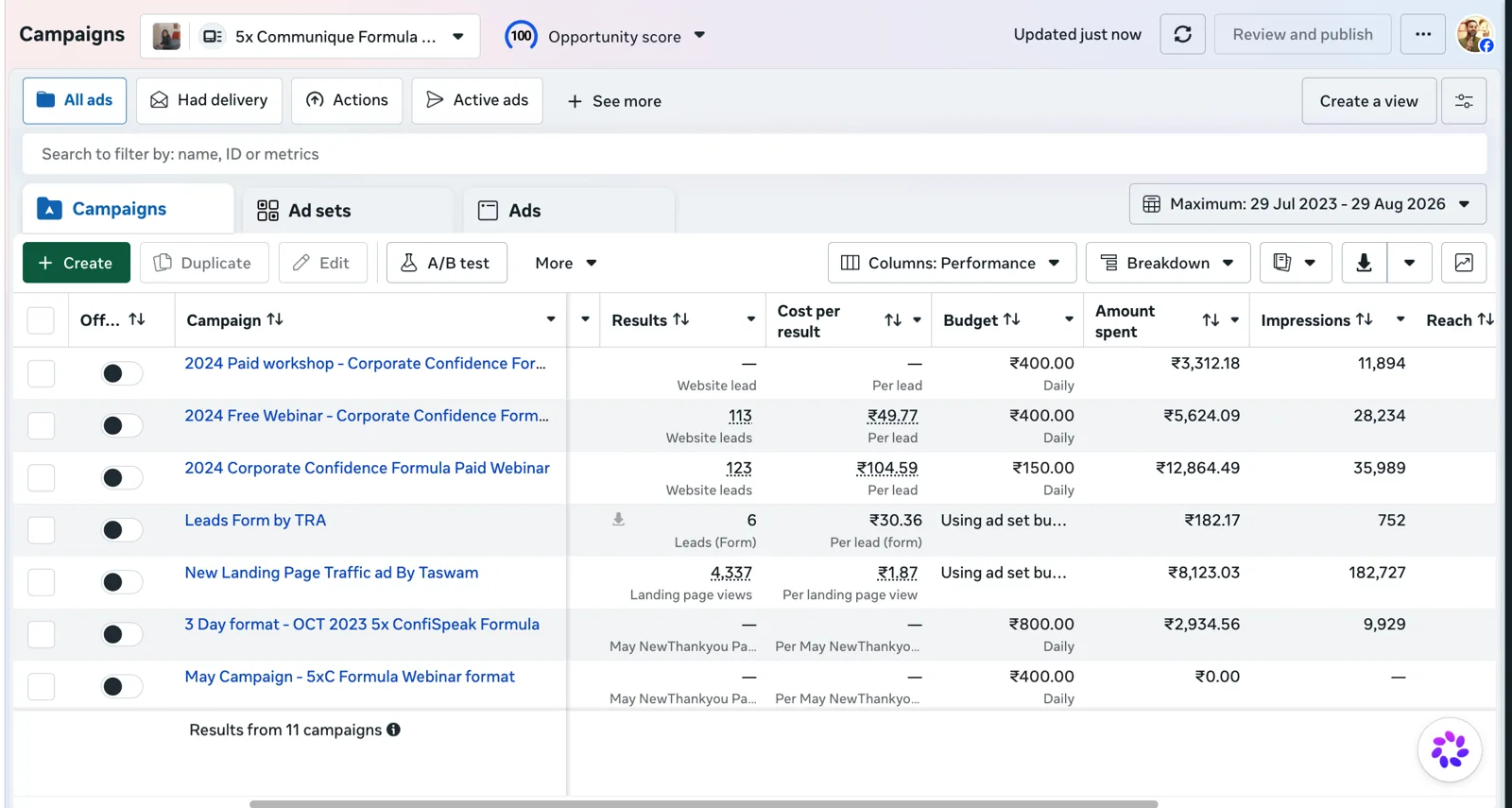Click the 113 website leads result value
This screenshot has height=808, width=1512.
[x=740, y=416]
